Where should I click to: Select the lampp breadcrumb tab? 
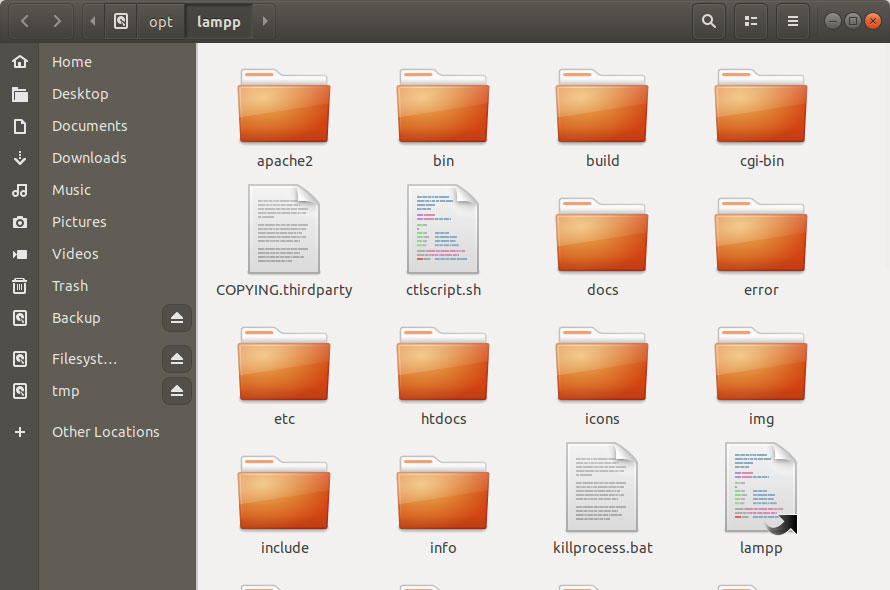point(218,20)
